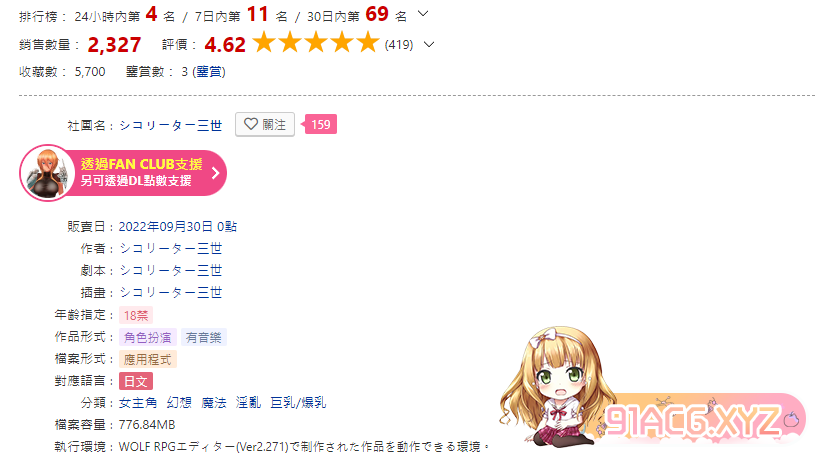Click the pink 159 follower count badge
838x469 pixels.
[320, 124]
